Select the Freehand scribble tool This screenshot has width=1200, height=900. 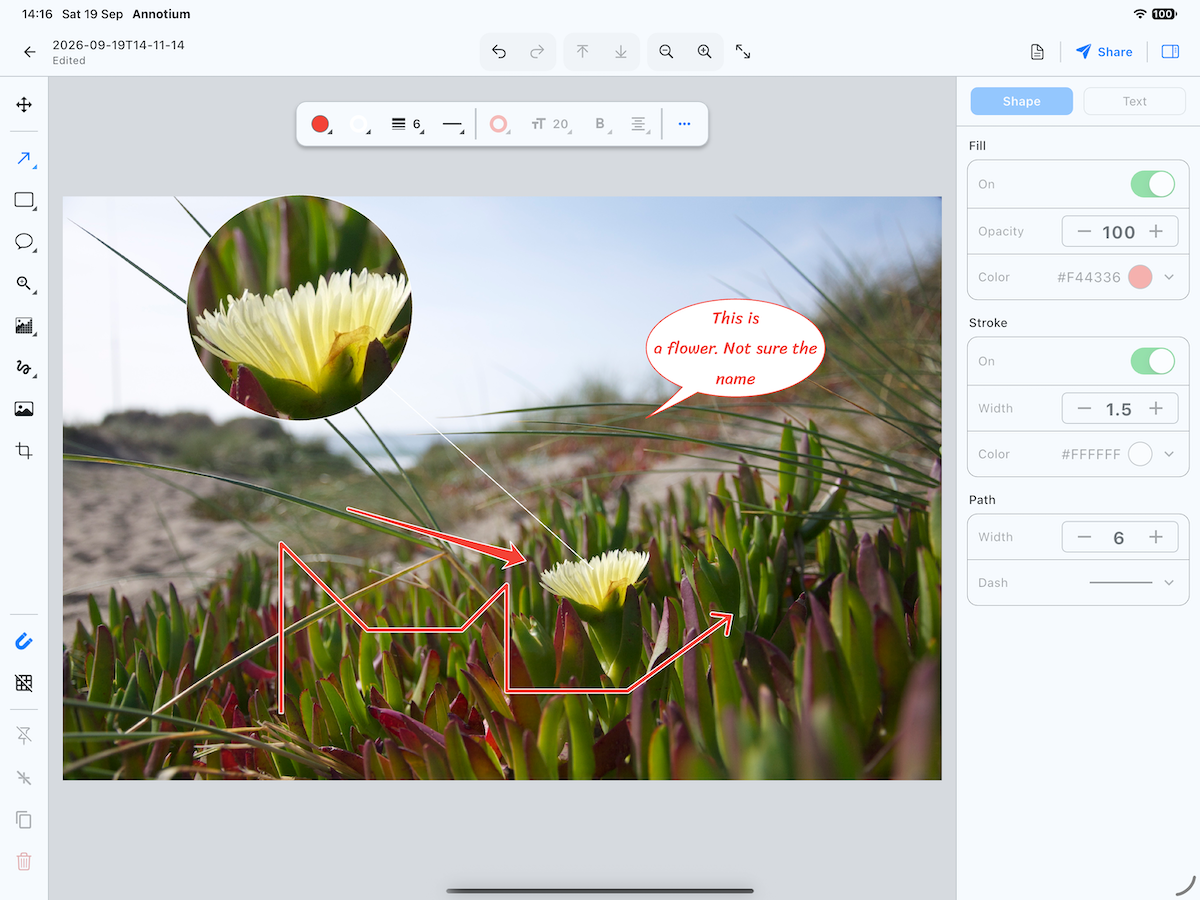click(24, 368)
